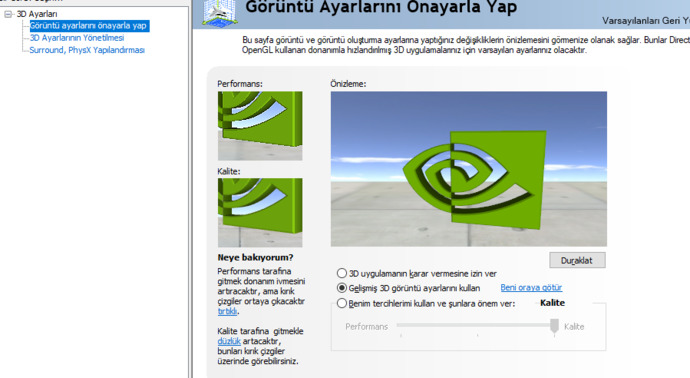Open Surround, PhysX Yapılandırması page

tap(87, 50)
